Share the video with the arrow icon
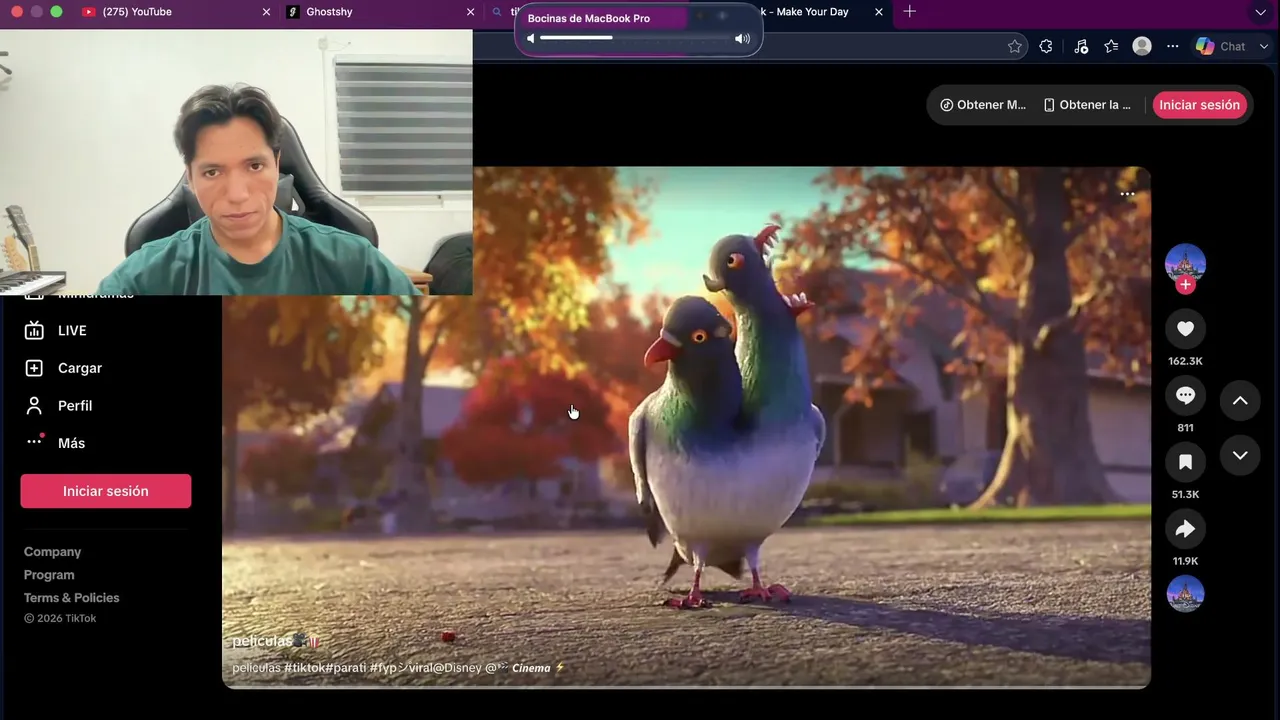Screen dimensions: 1280x720 coord(1185,529)
